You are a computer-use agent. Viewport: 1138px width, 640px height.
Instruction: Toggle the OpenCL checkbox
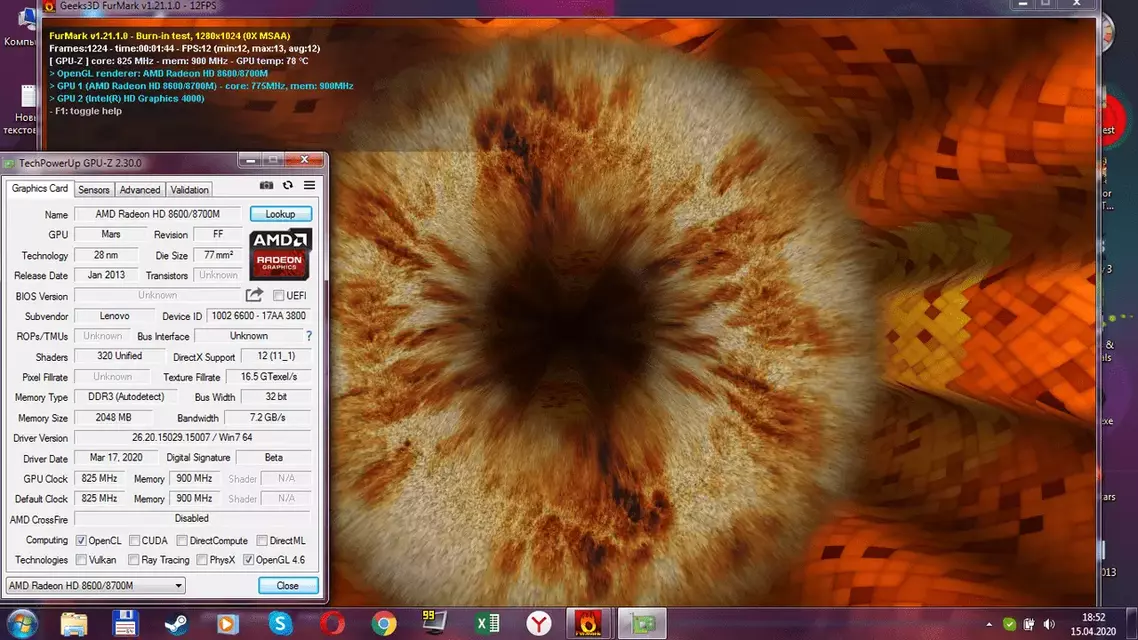pyautogui.click(x=81, y=541)
